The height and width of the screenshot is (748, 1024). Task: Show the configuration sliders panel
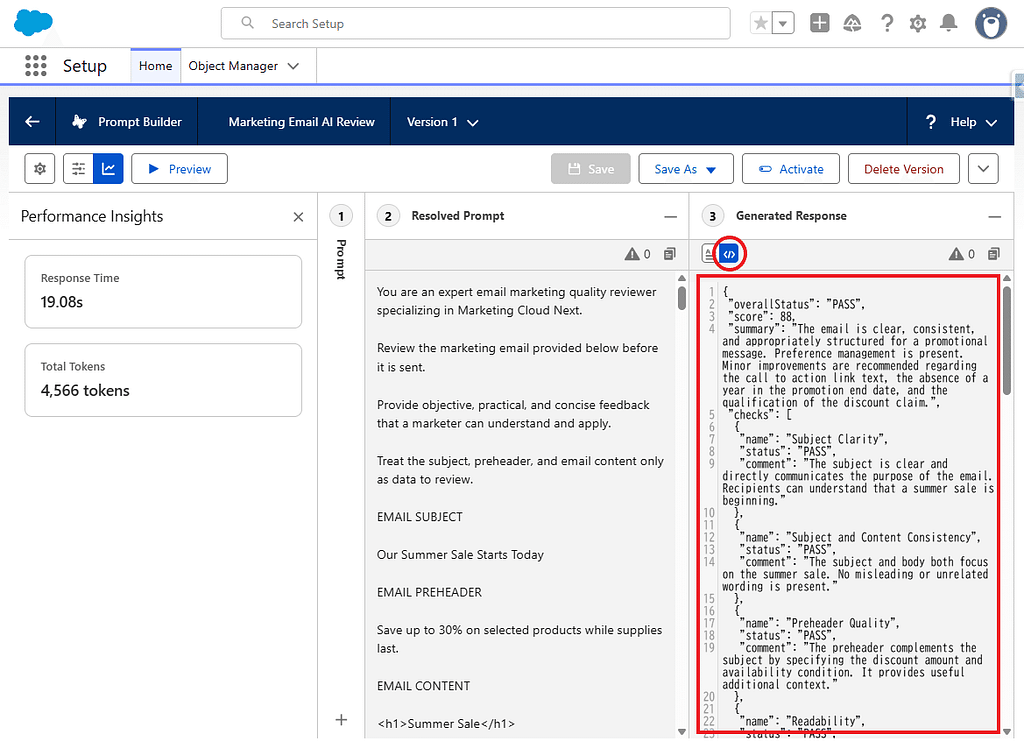click(x=78, y=169)
